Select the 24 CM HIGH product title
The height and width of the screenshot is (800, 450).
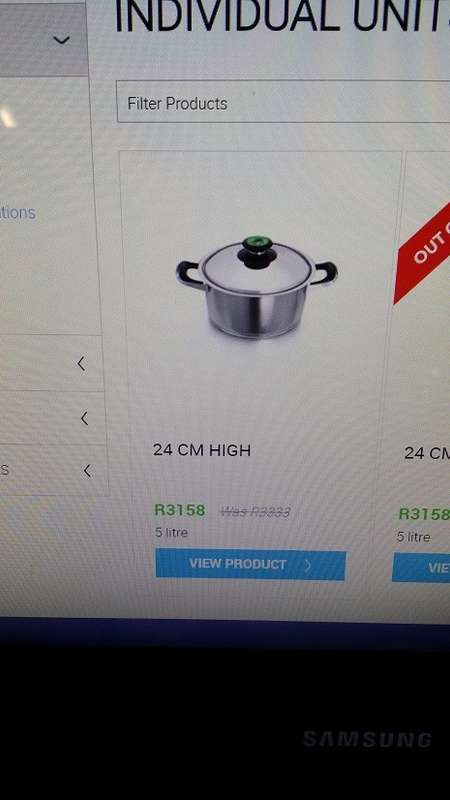[202, 450]
